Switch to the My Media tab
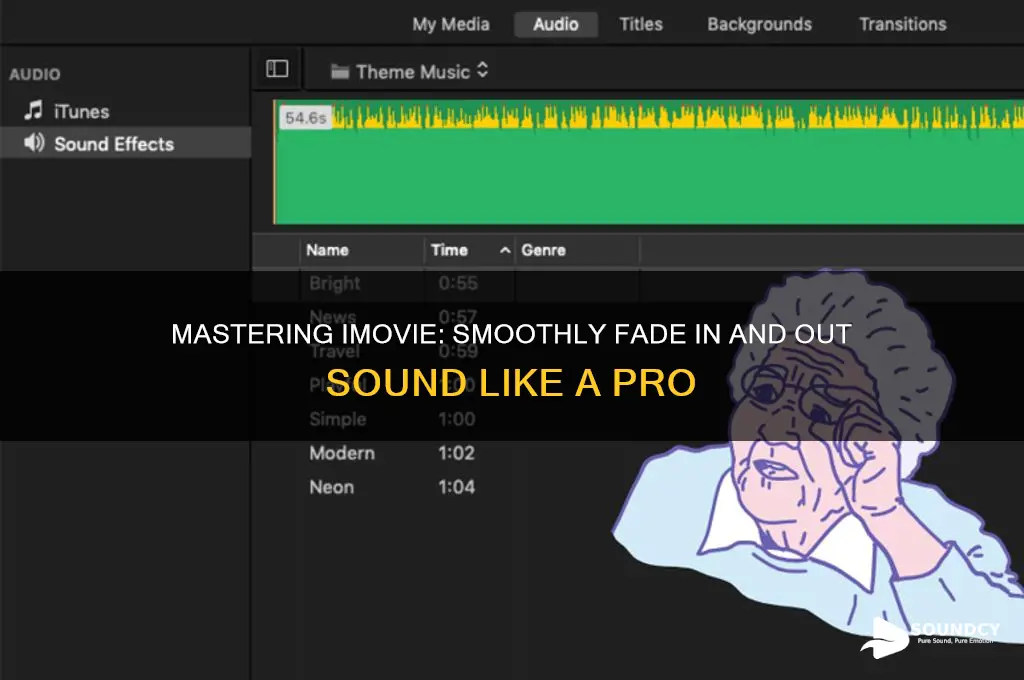Image resolution: width=1024 pixels, height=680 pixels. tap(451, 25)
